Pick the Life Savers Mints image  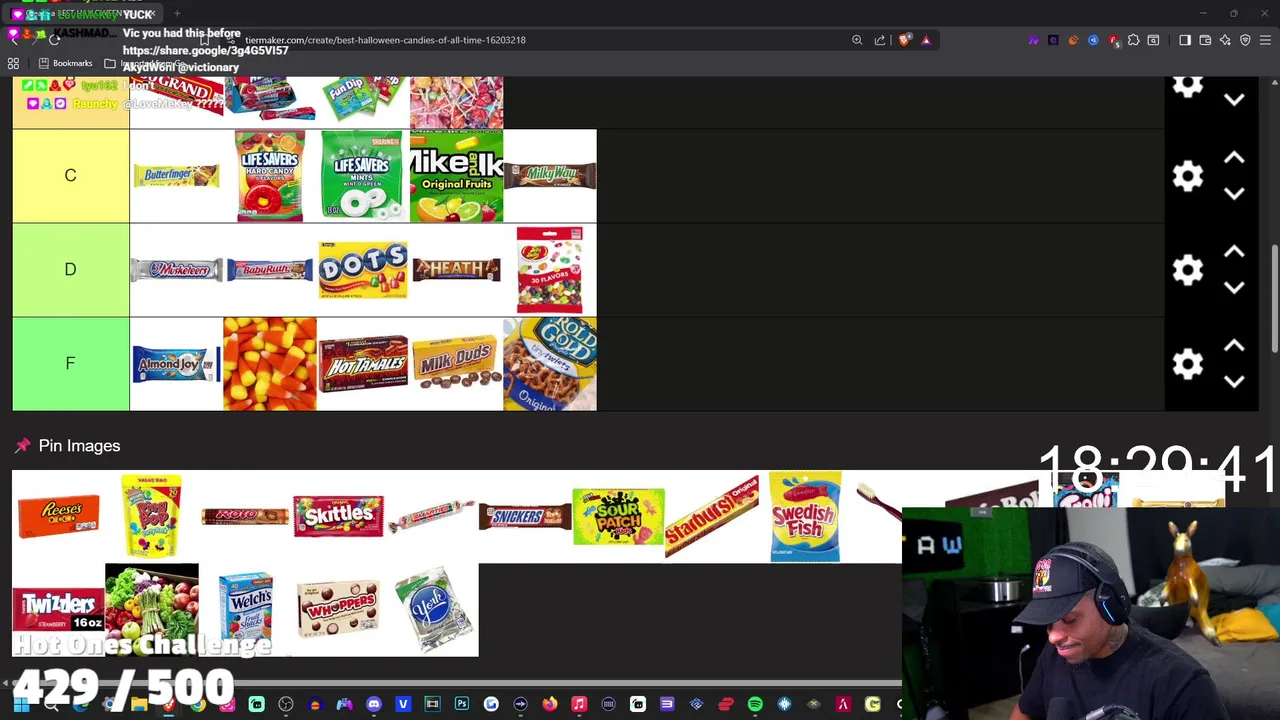363,176
